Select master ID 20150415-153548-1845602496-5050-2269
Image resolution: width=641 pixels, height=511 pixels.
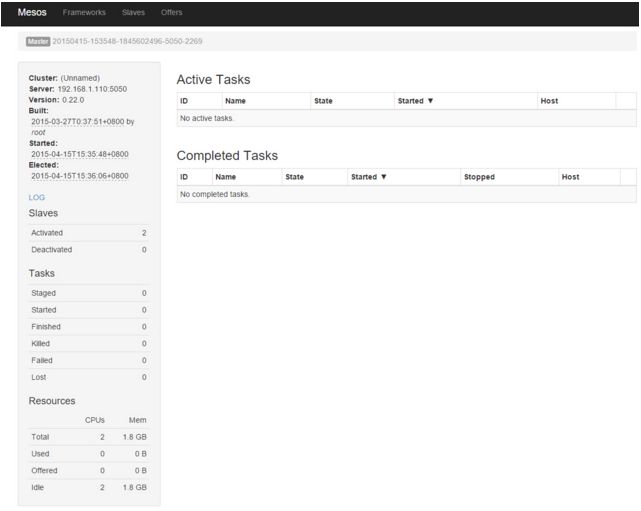(x=127, y=41)
